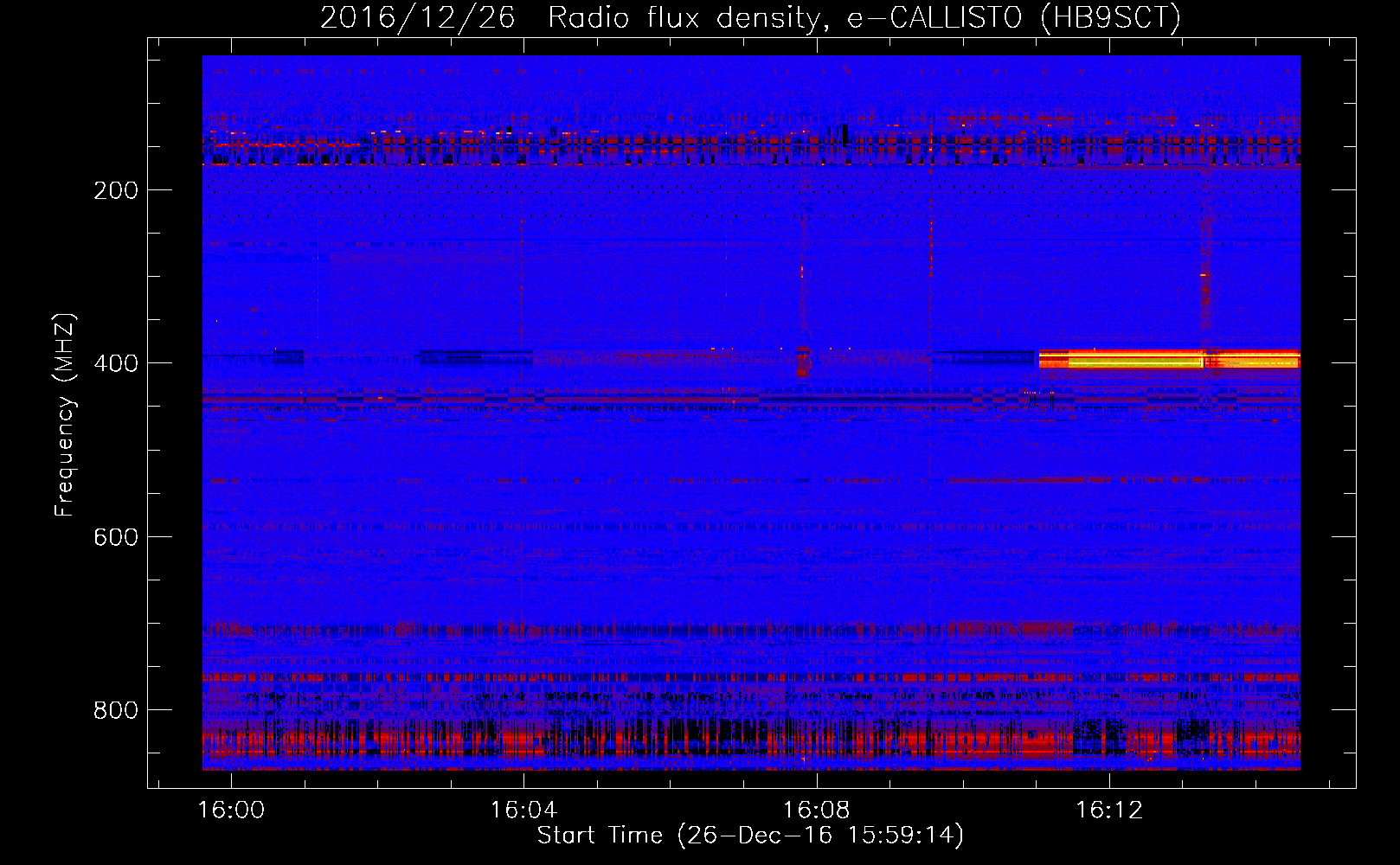Click the "Start Time (26-Dec-16 15:59:14)" axis label
The image size is (1400, 865).
coord(750,836)
